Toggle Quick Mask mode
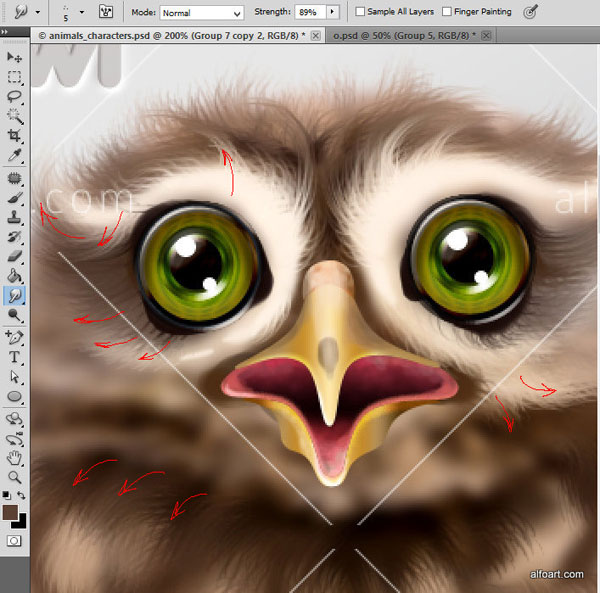The height and width of the screenshot is (593, 600). tap(14, 541)
